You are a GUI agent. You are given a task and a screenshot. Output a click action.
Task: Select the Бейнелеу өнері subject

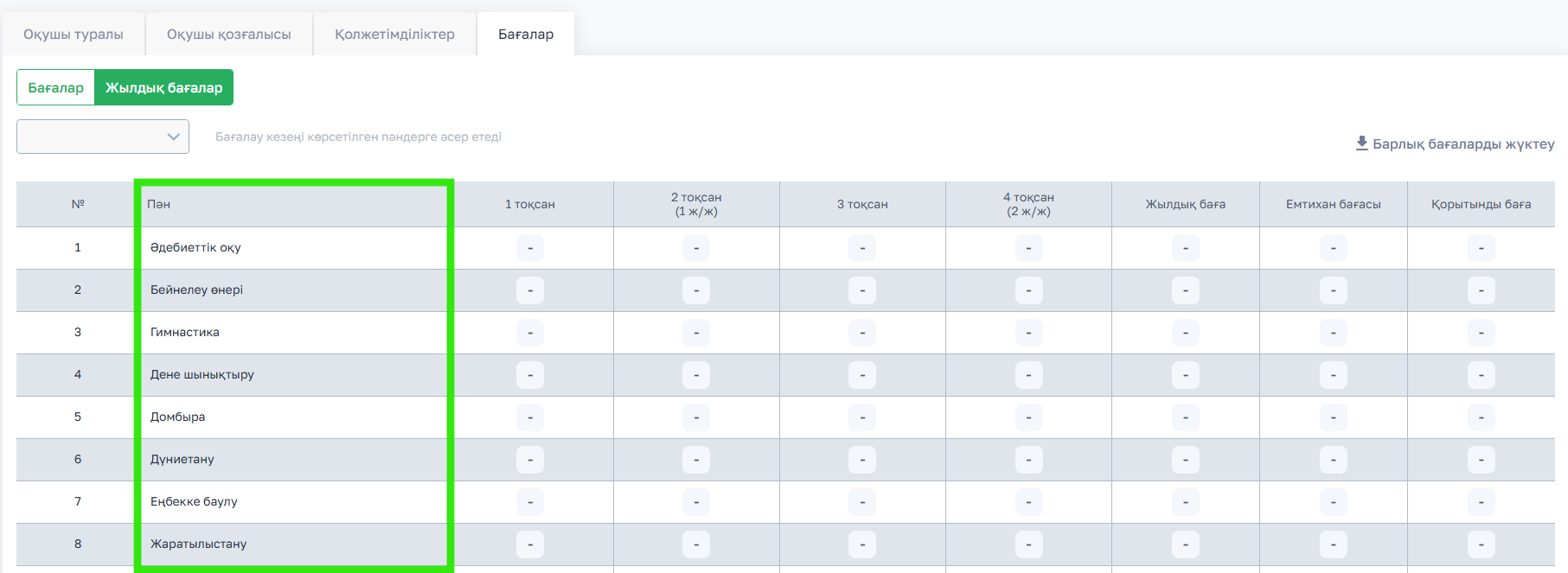[x=196, y=290]
